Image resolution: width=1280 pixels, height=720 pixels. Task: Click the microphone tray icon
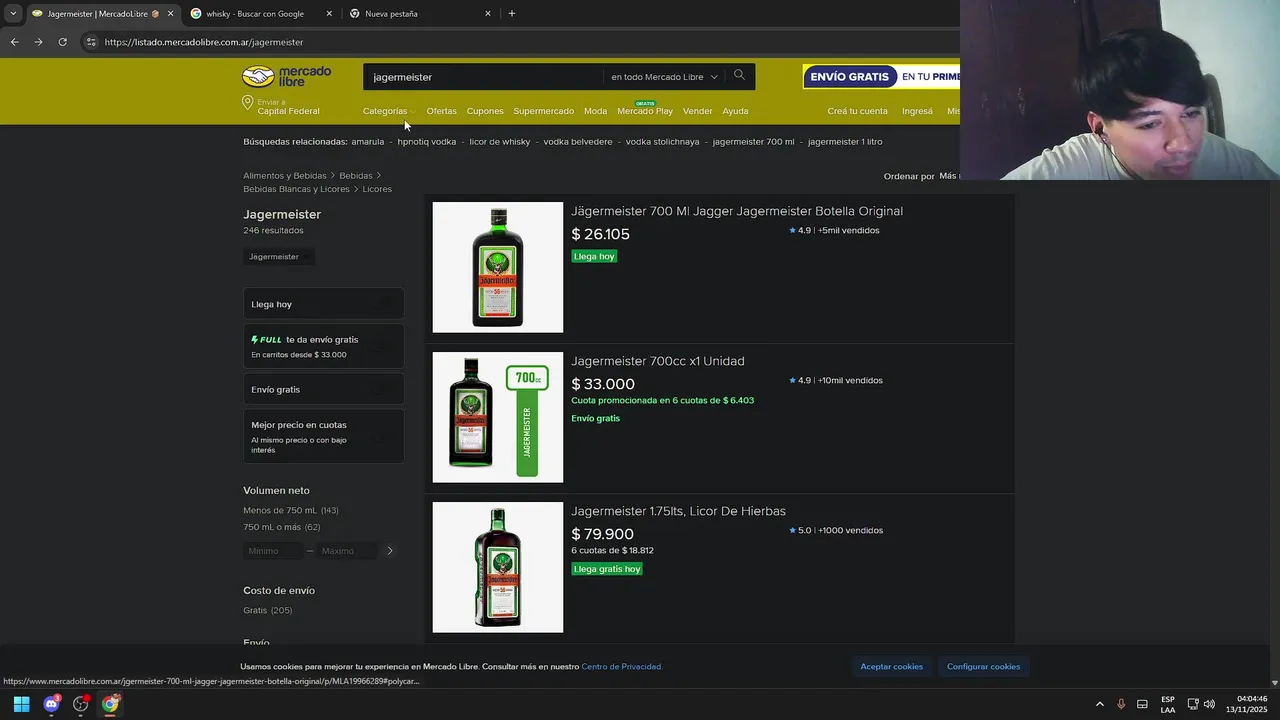click(1121, 704)
